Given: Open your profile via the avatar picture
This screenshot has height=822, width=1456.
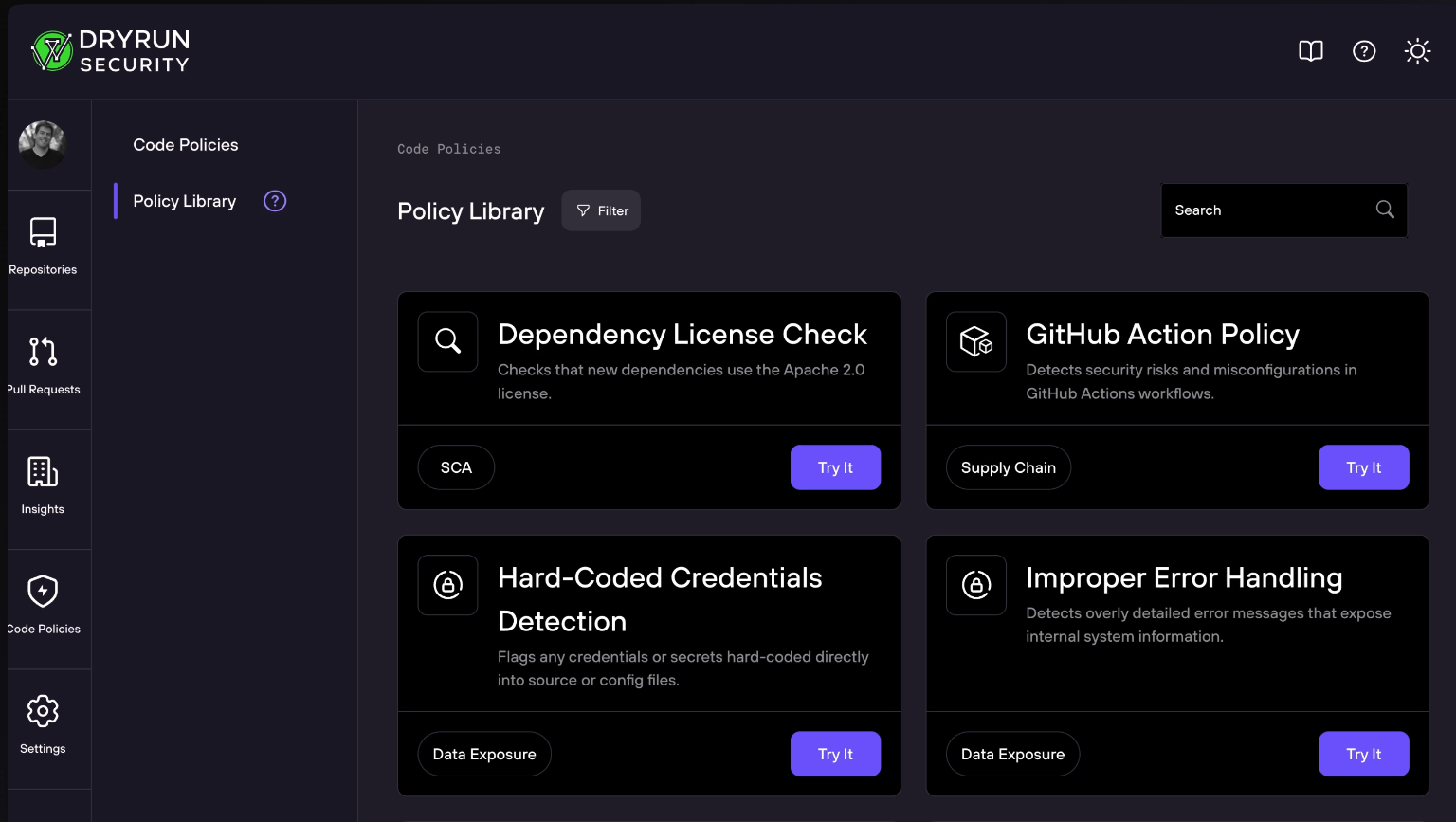Looking at the screenshot, I should point(43,144).
